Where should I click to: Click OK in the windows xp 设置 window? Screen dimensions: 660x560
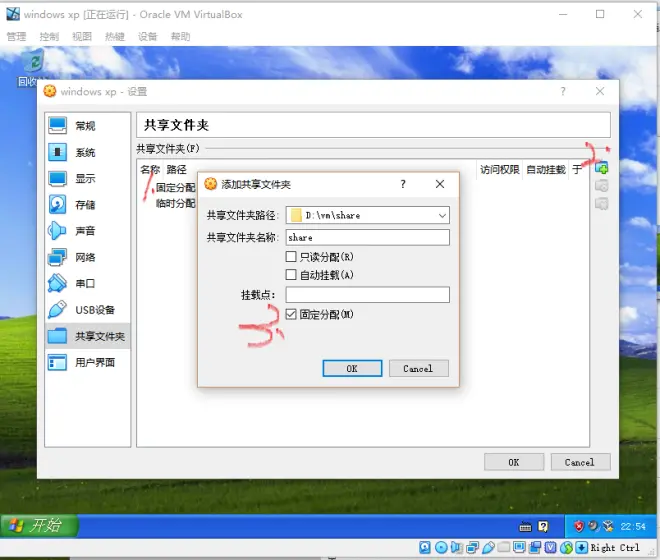click(x=514, y=462)
